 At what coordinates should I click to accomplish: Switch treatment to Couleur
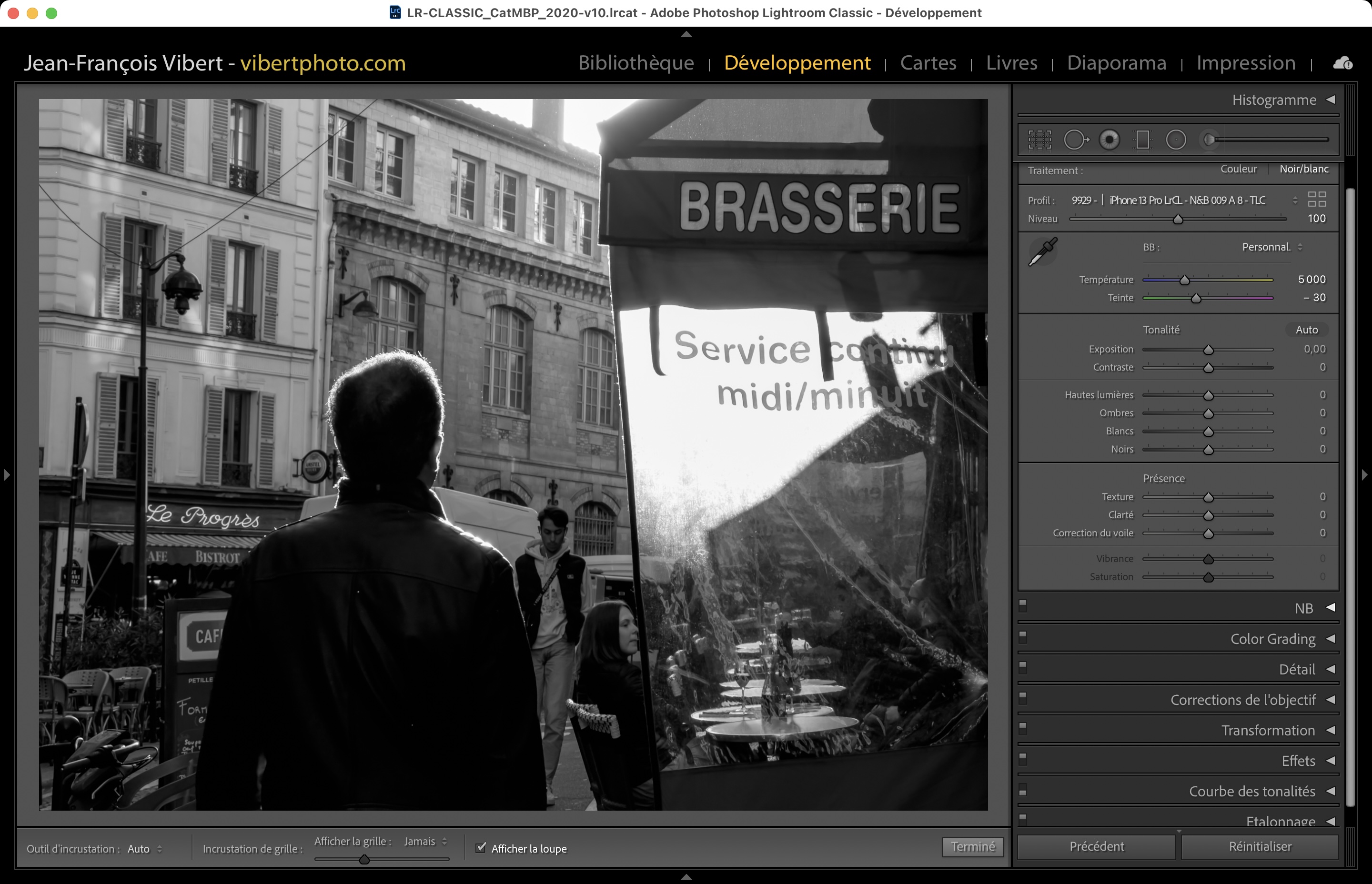[1238, 169]
